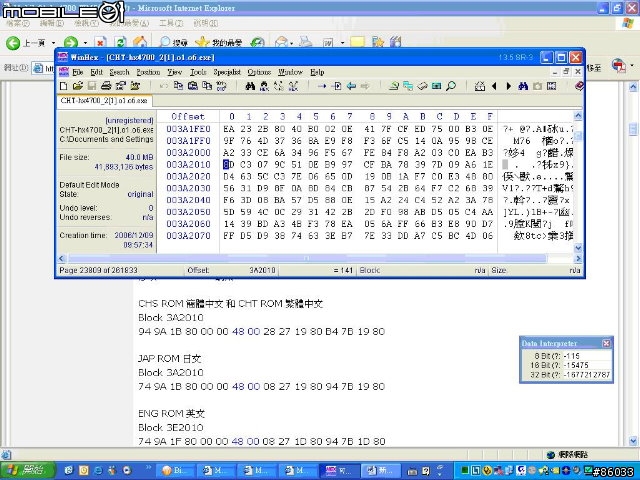Open a file with the WinHex folder icon
This screenshot has height=480, width=640.
[78, 86]
